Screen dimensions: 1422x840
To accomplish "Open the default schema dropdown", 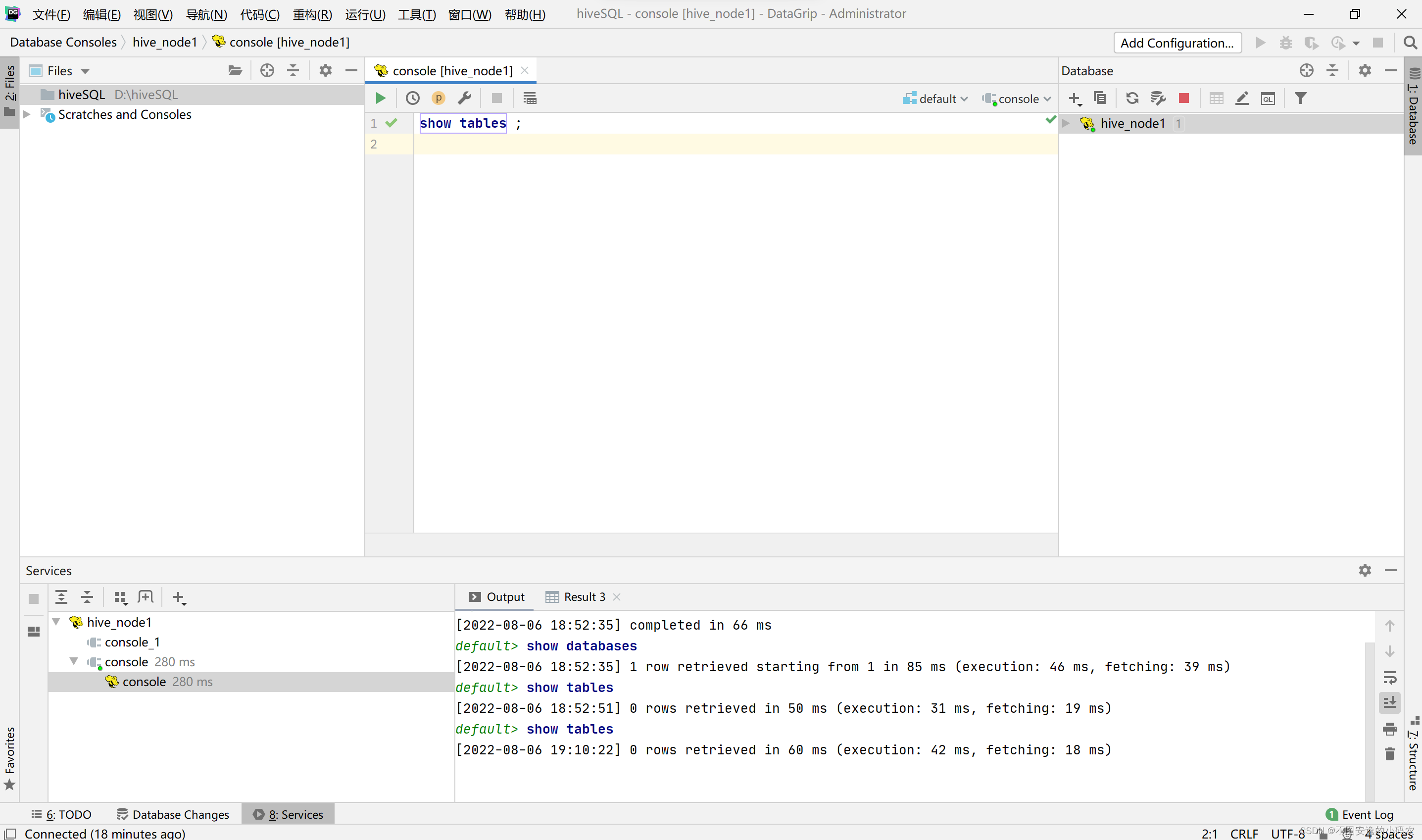I will (936, 99).
